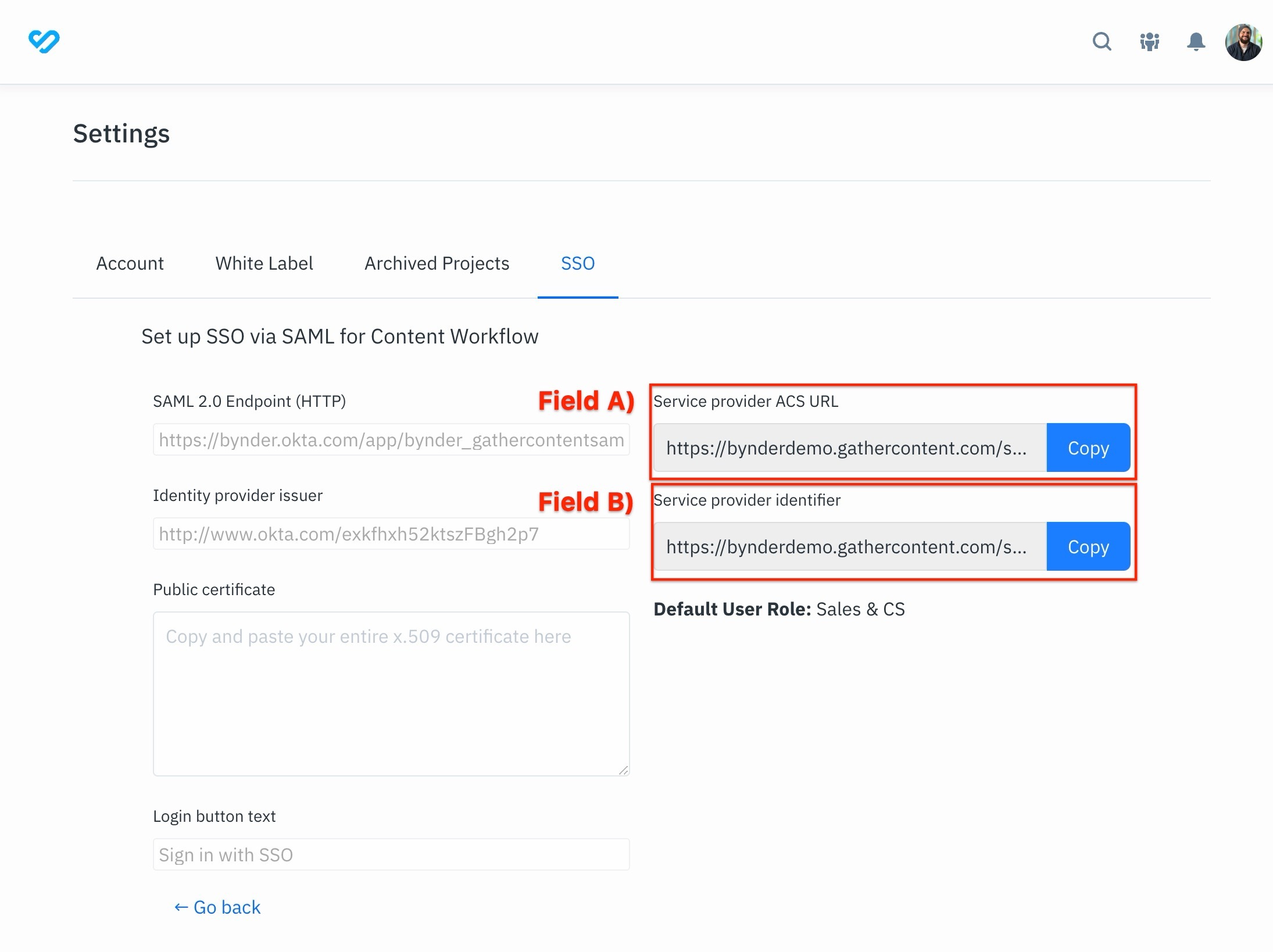
Task: Click the 'Service provider identifier' label
Action: pyautogui.click(x=747, y=500)
